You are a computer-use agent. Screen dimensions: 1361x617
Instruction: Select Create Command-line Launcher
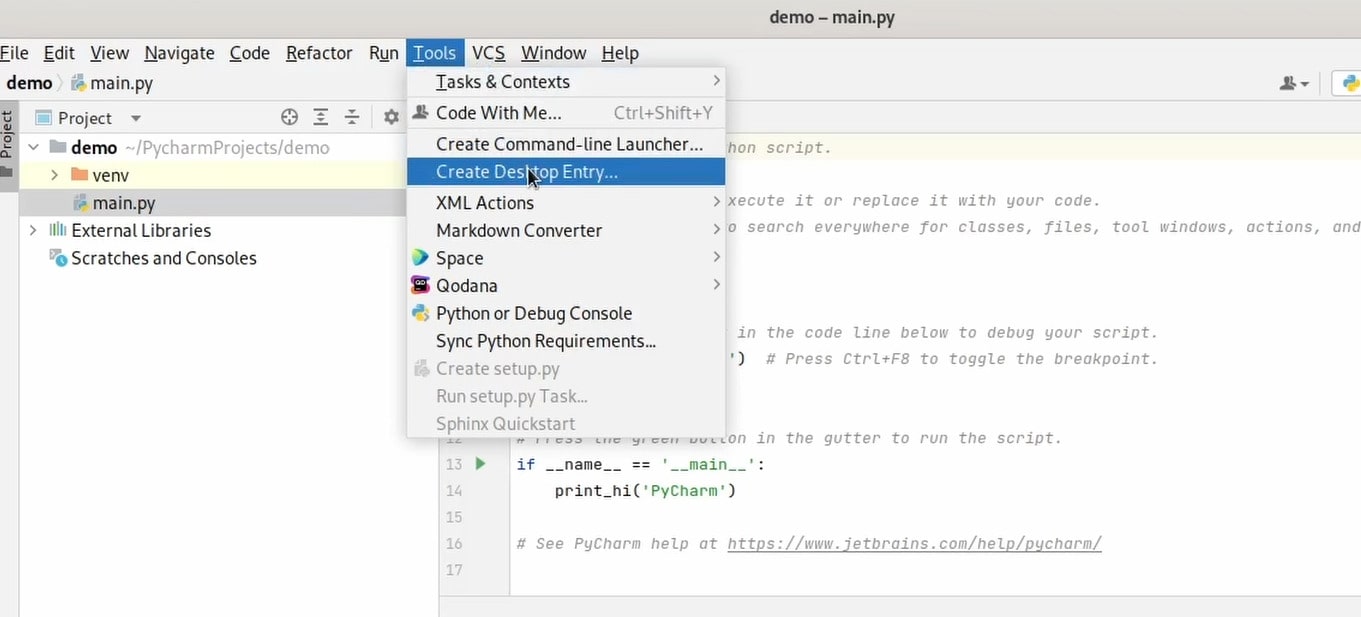tap(566, 144)
